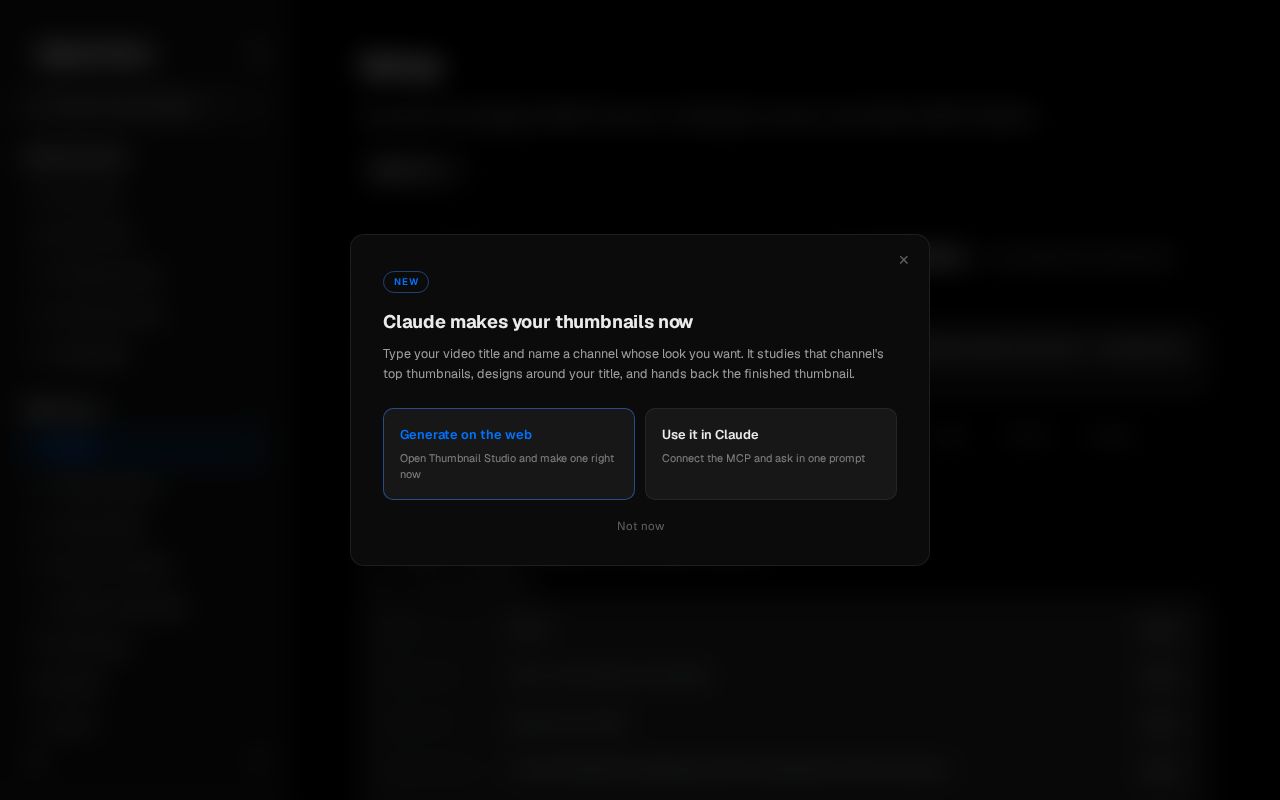Click the text Connect the MCP and ask in one prompt
Screen dimensions: 1280x800
pyautogui.click(x=763, y=458)
